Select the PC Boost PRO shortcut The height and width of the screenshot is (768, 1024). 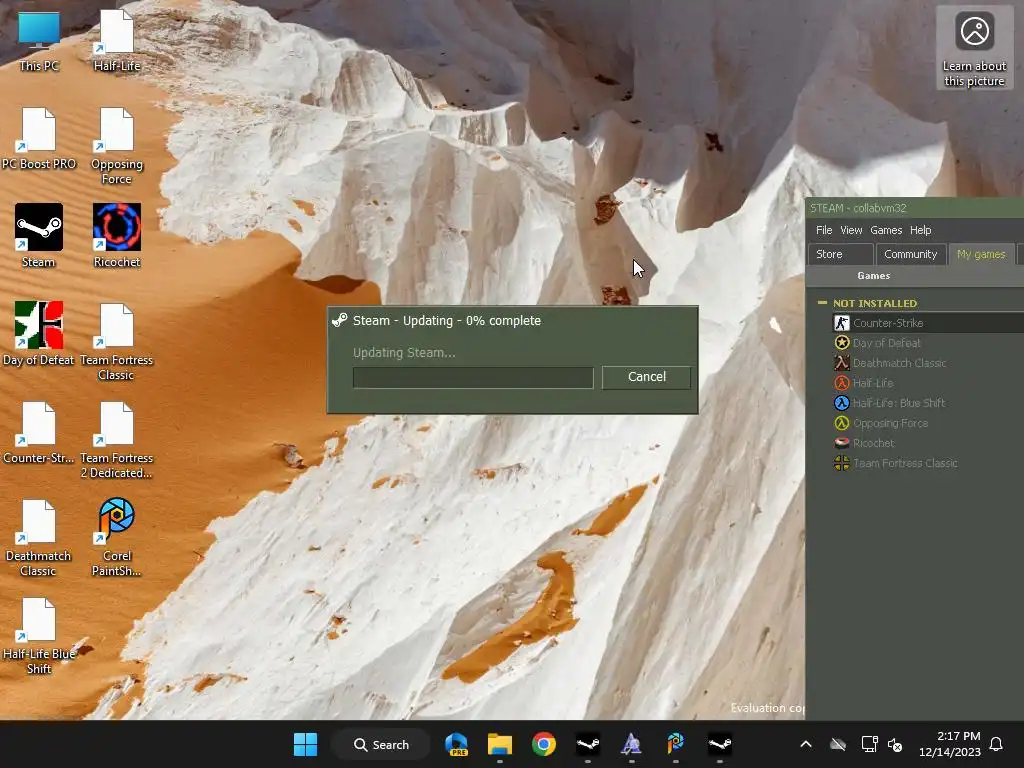tap(39, 138)
